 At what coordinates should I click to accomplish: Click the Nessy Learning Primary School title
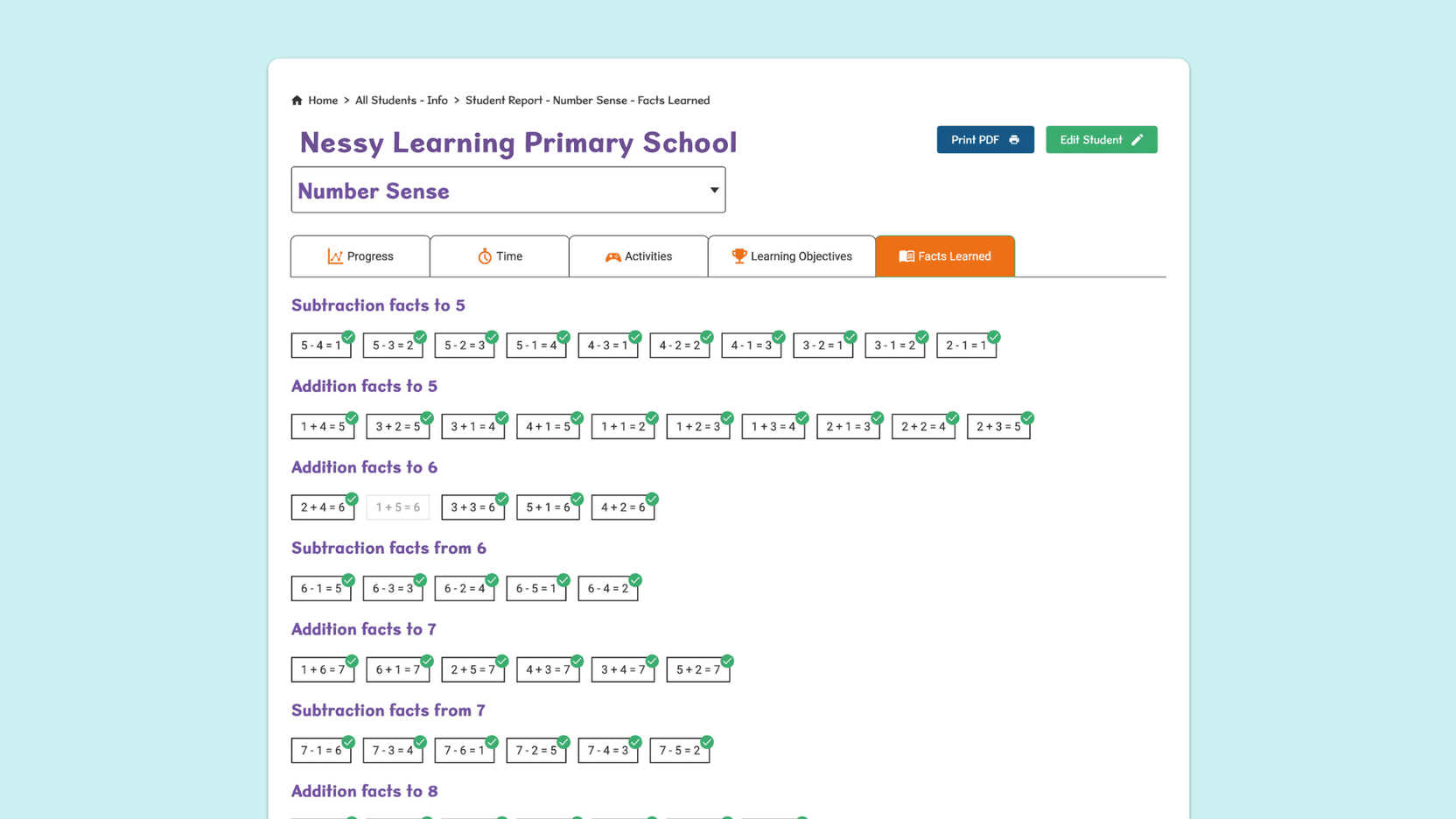[x=519, y=143]
